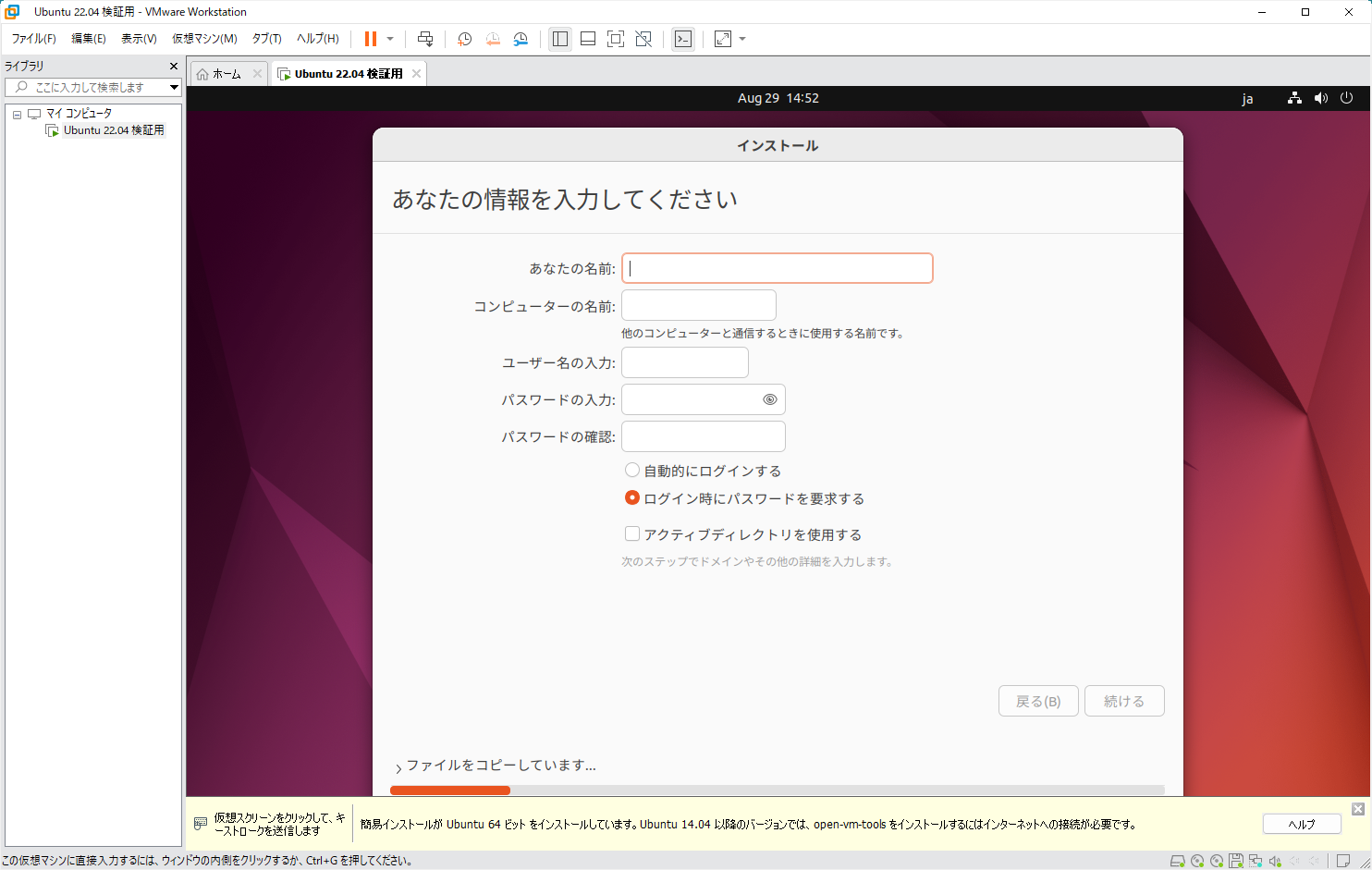The height and width of the screenshot is (870, 1372).
Task: Toggle password visibility eye icon
Action: [x=769, y=399]
